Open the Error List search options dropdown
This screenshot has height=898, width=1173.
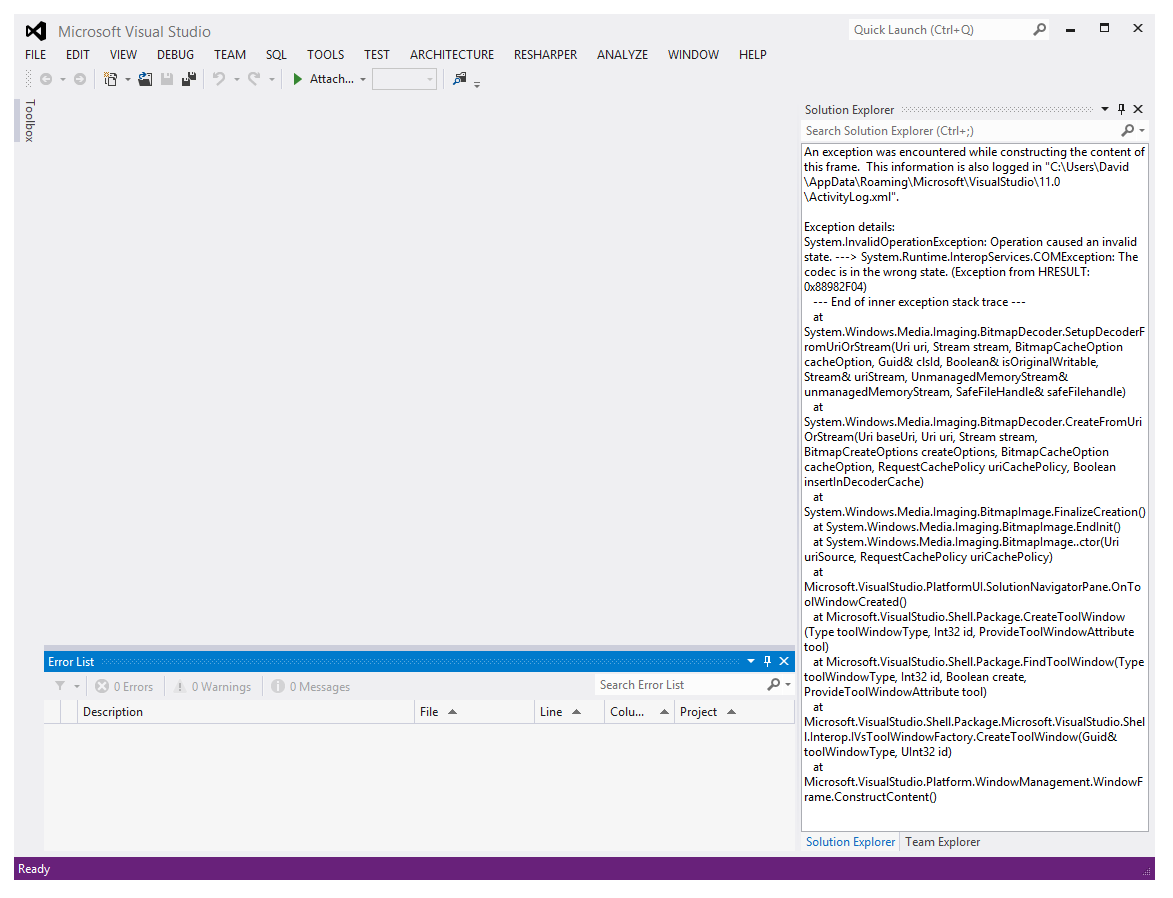pos(788,685)
